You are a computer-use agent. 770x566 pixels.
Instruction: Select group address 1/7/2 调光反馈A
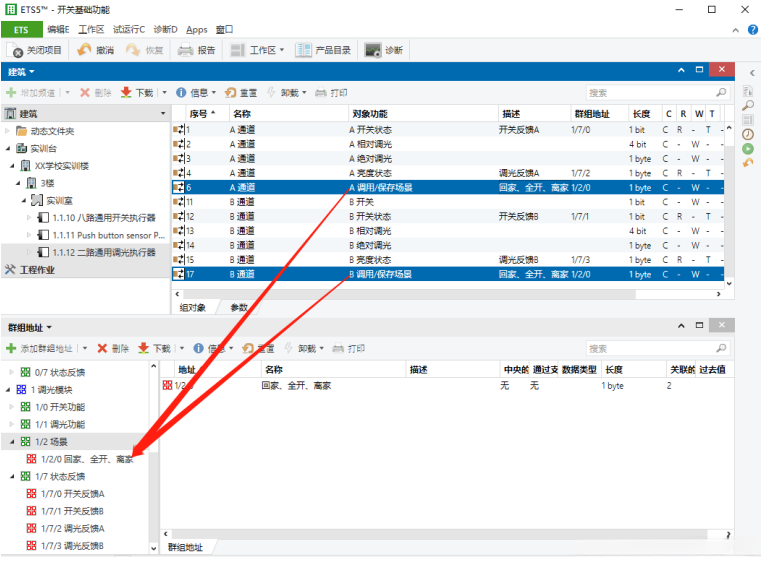click(72, 528)
